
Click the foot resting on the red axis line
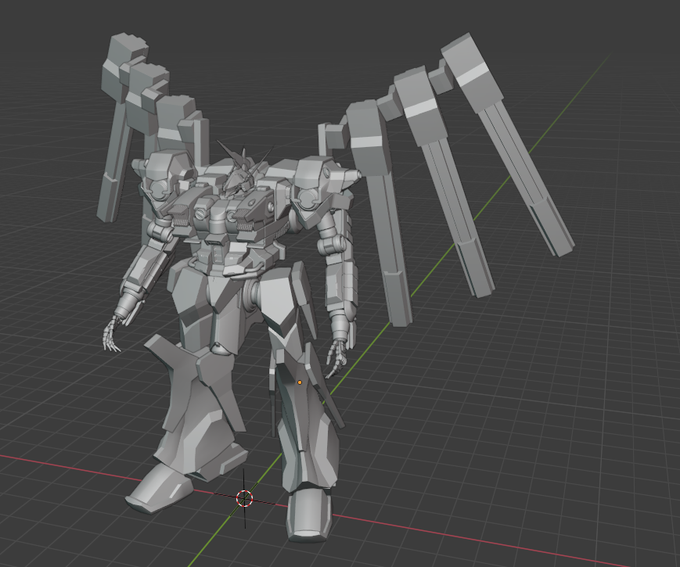[x=308, y=515]
